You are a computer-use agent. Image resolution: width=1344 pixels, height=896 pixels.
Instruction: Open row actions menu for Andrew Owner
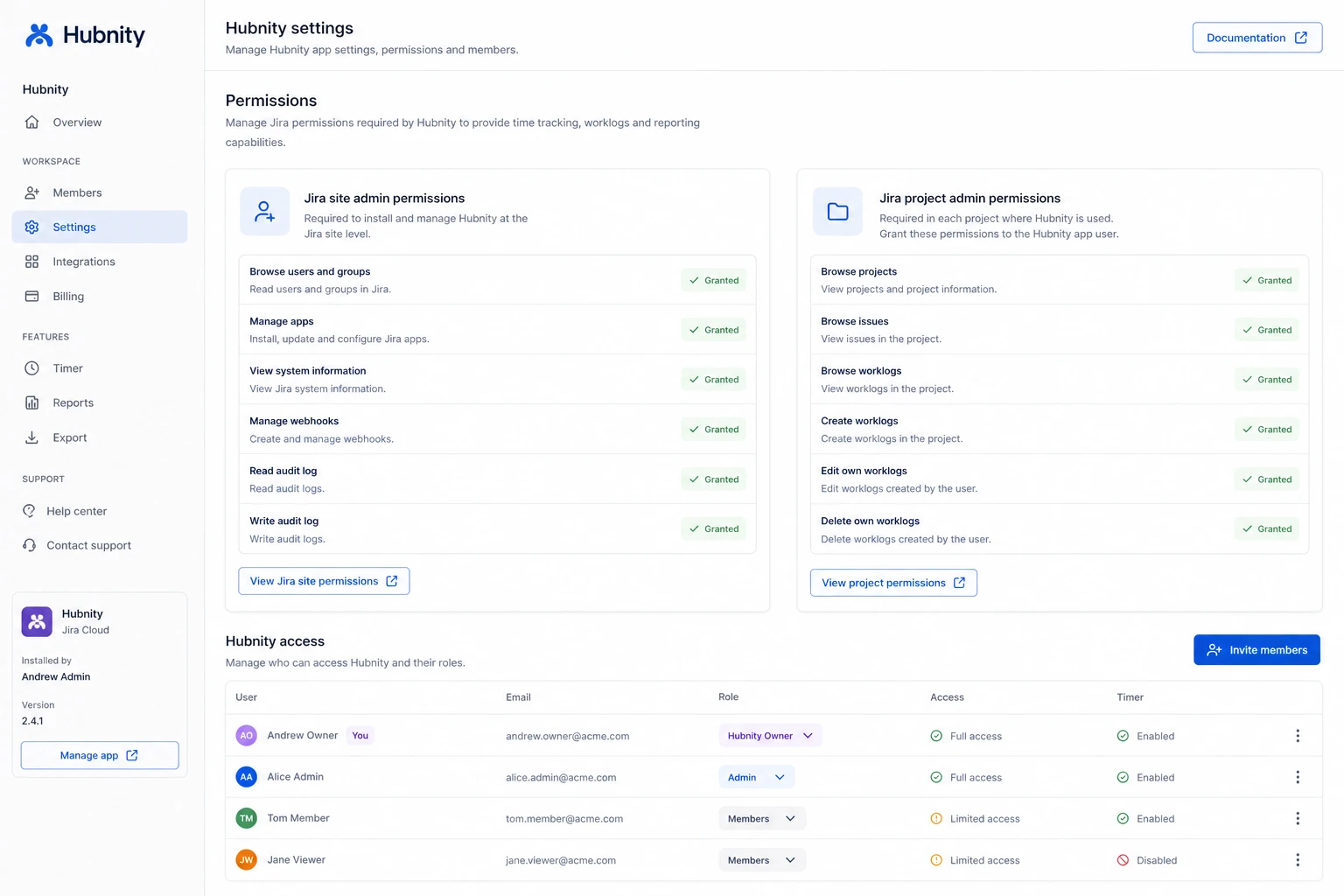pyautogui.click(x=1298, y=736)
